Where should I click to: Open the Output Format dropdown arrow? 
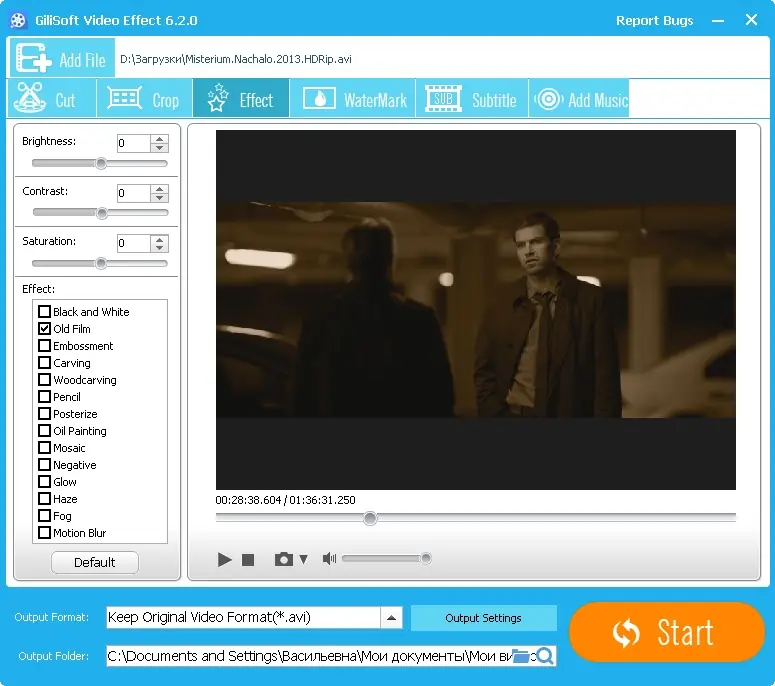click(391, 617)
